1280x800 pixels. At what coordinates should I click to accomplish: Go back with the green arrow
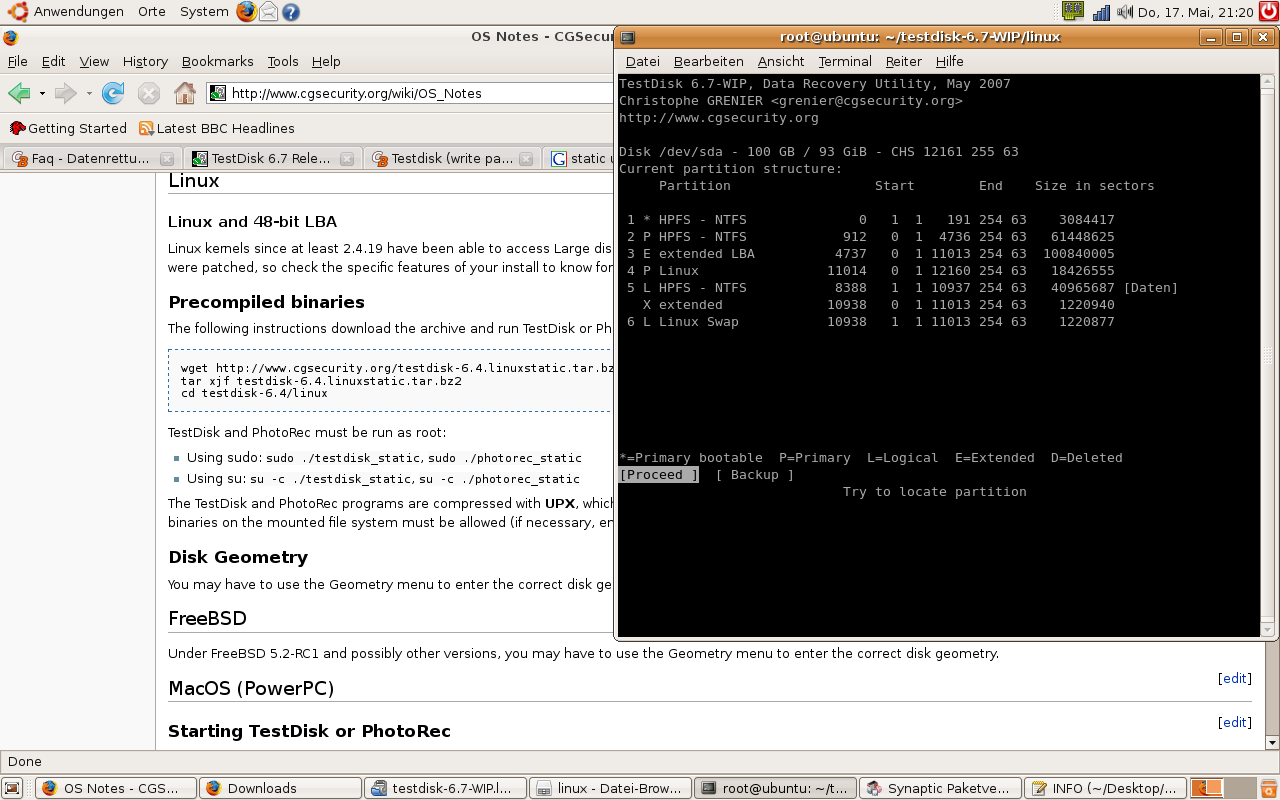tap(19, 93)
